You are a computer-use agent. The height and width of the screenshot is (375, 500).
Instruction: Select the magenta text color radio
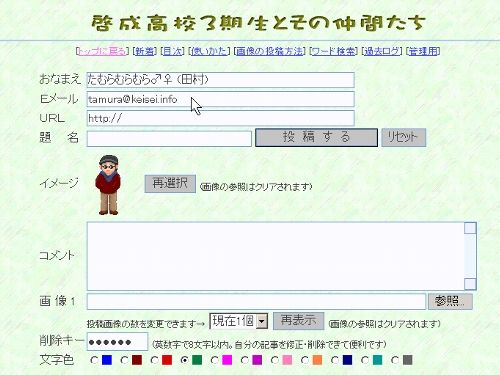click(x=215, y=360)
